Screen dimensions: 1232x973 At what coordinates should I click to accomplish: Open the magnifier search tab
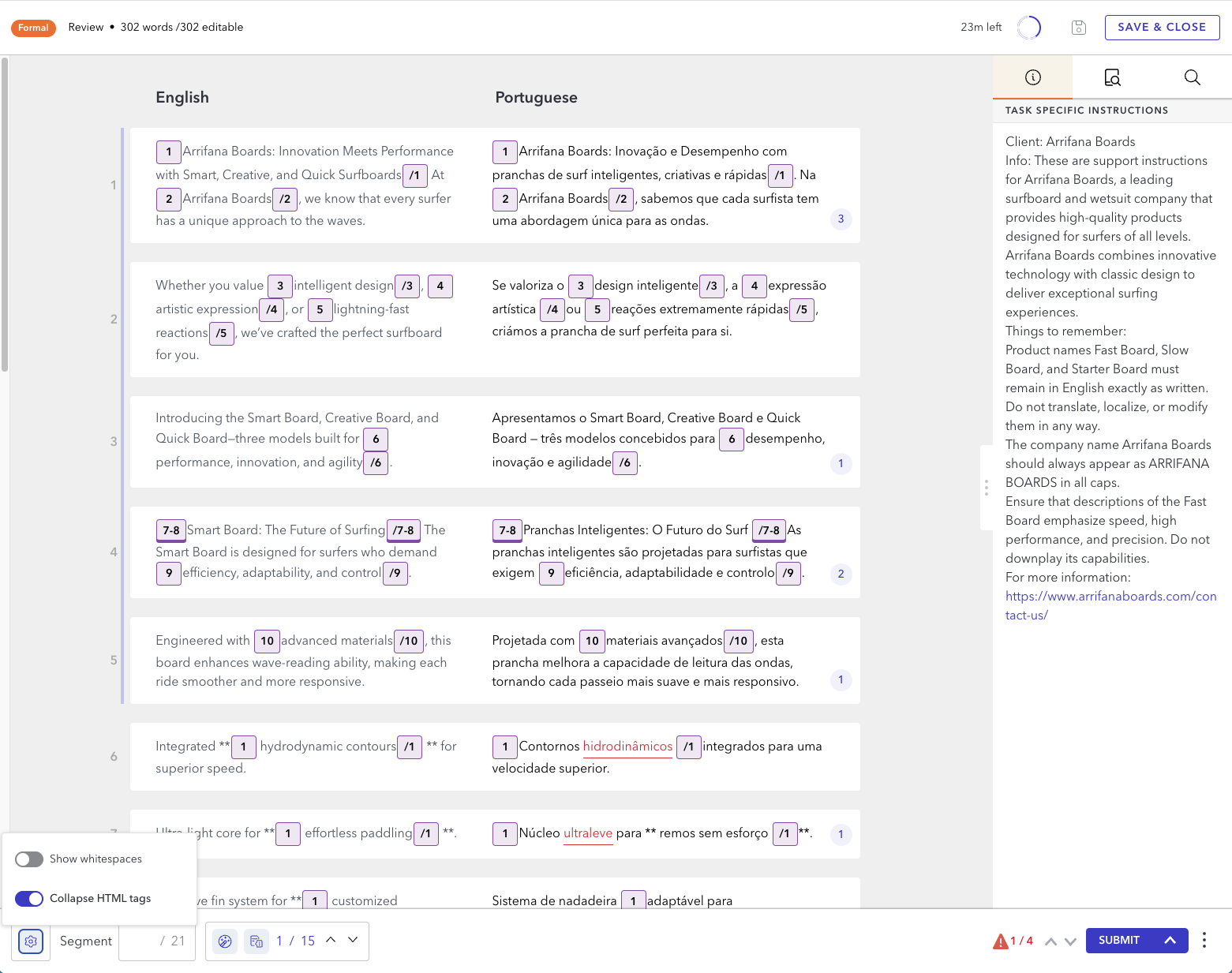[1192, 77]
